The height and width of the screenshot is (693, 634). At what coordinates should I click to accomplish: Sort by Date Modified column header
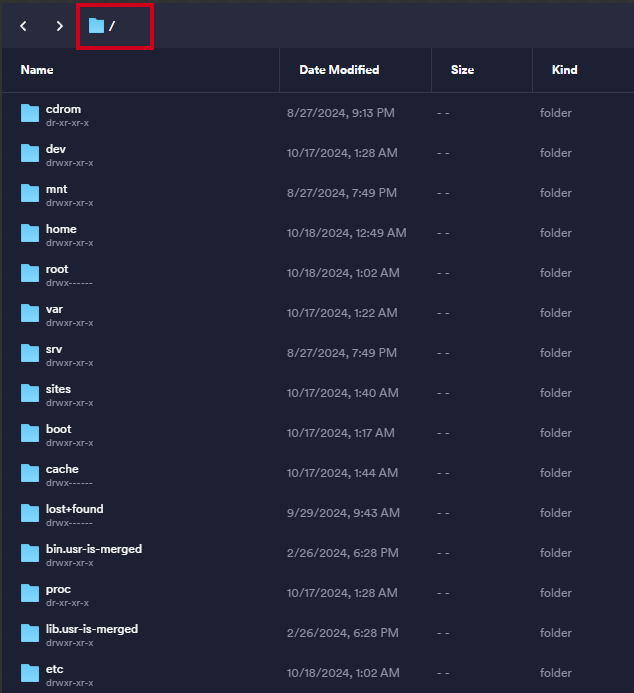click(339, 70)
